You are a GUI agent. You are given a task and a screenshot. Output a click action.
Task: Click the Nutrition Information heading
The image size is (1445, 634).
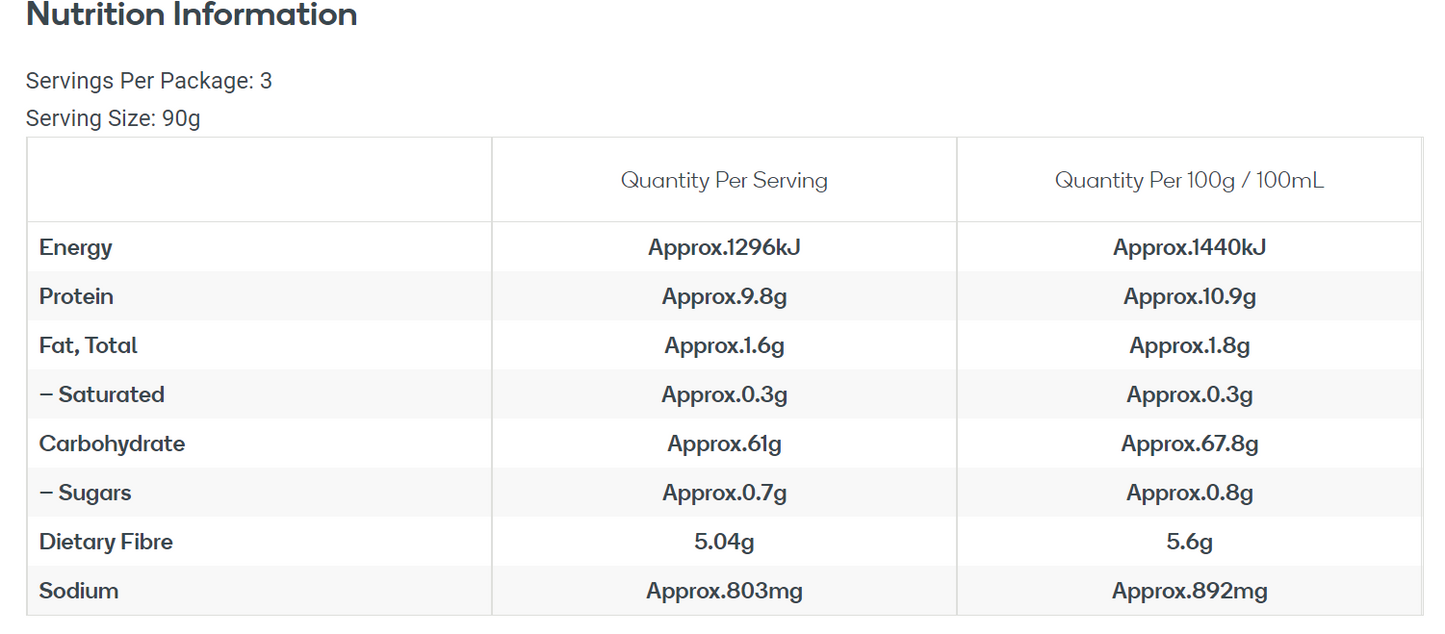click(191, 15)
